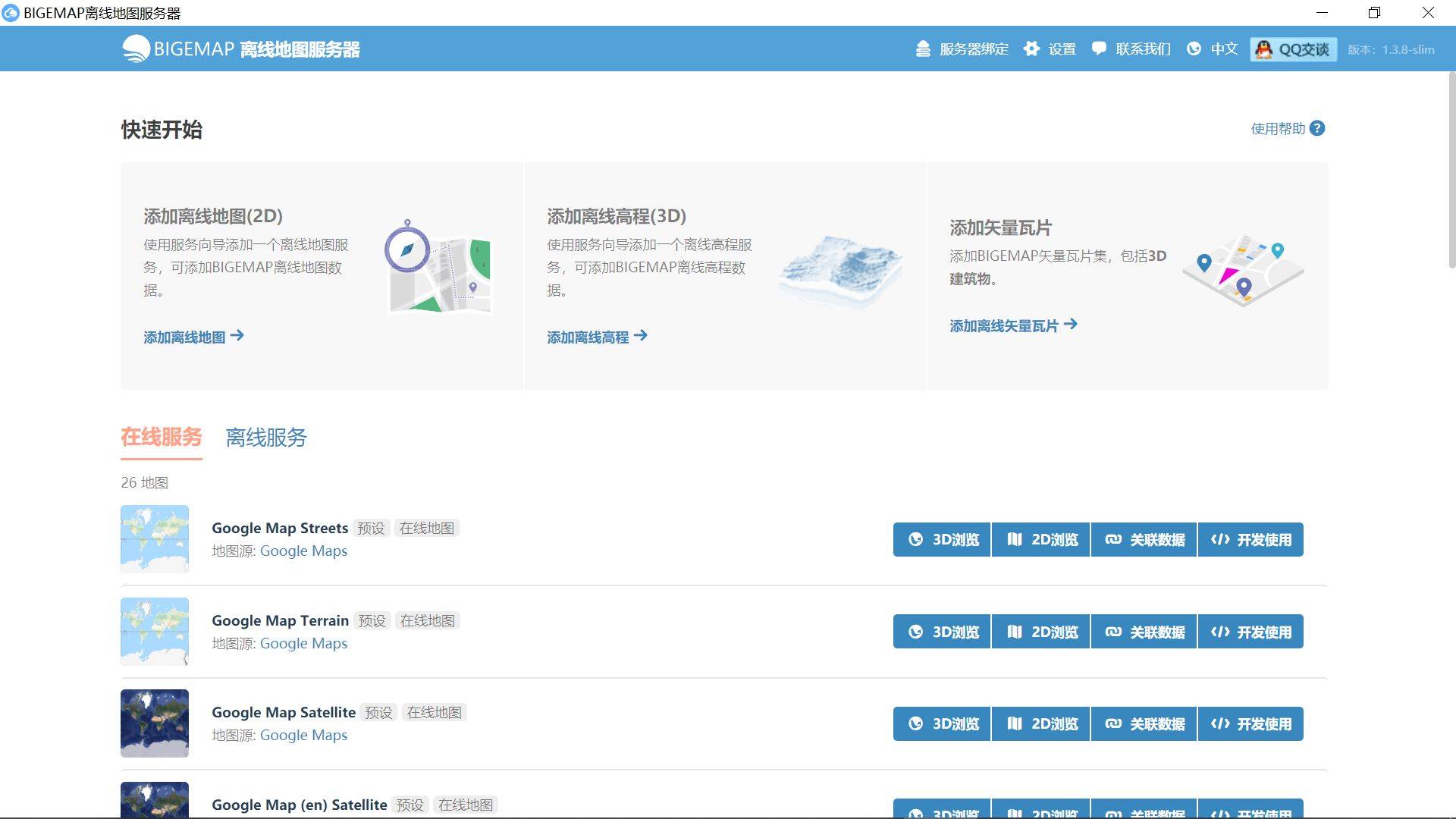1456x819 pixels.
Task: Open Google Map Terrain thumbnail
Action: (155, 632)
